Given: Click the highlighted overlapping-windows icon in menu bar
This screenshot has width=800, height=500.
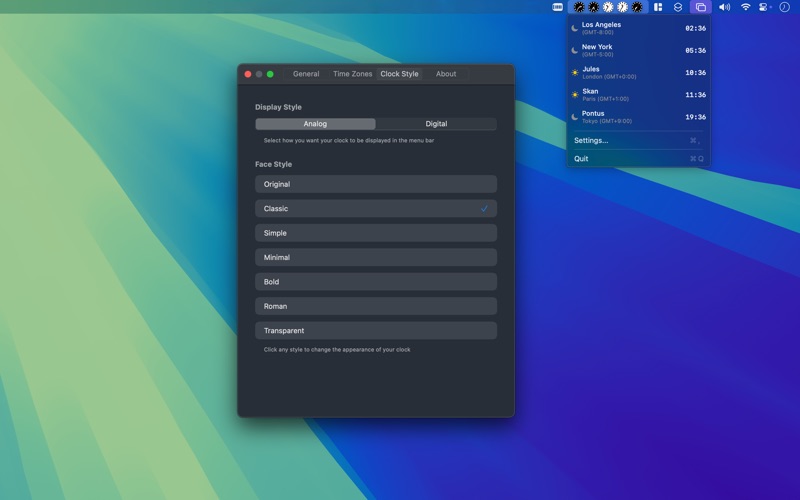Looking at the screenshot, I should tap(701, 7).
